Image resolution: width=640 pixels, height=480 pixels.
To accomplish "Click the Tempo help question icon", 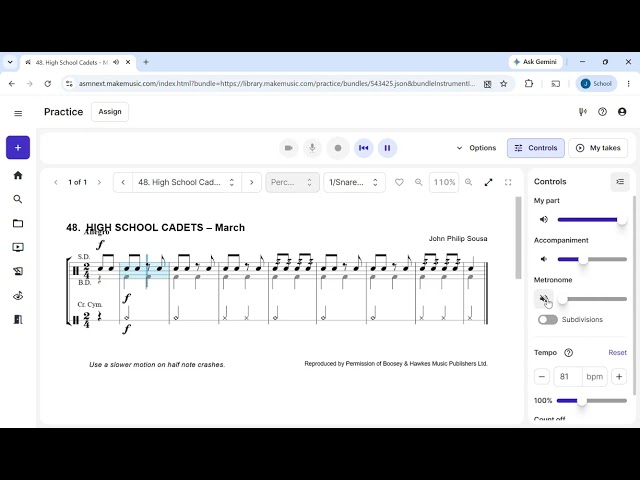I will 568,353.
